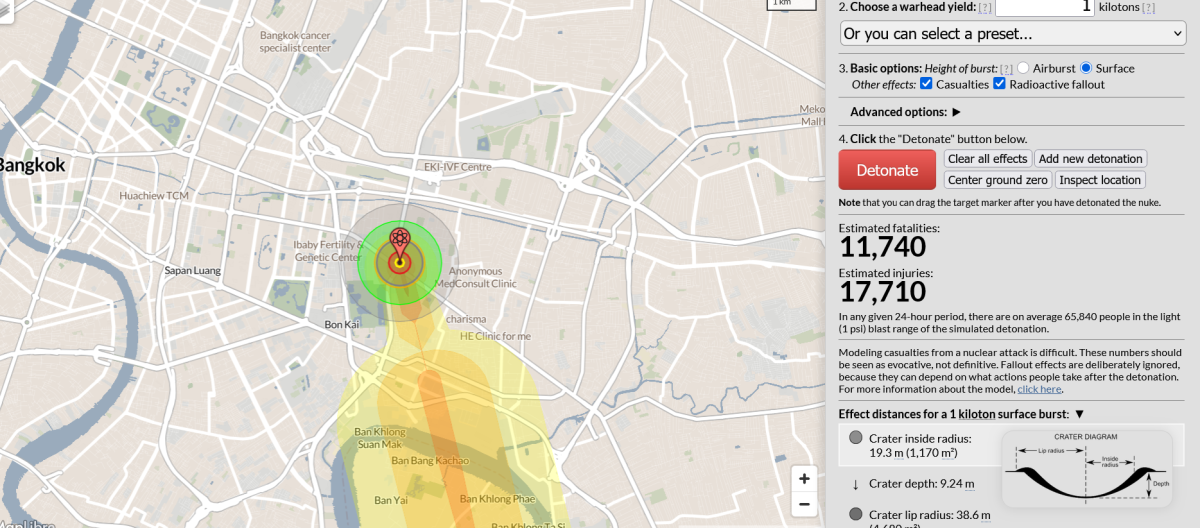1200x528 pixels.
Task: Click Inspect location button
Action: click(x=1100, y=180)
